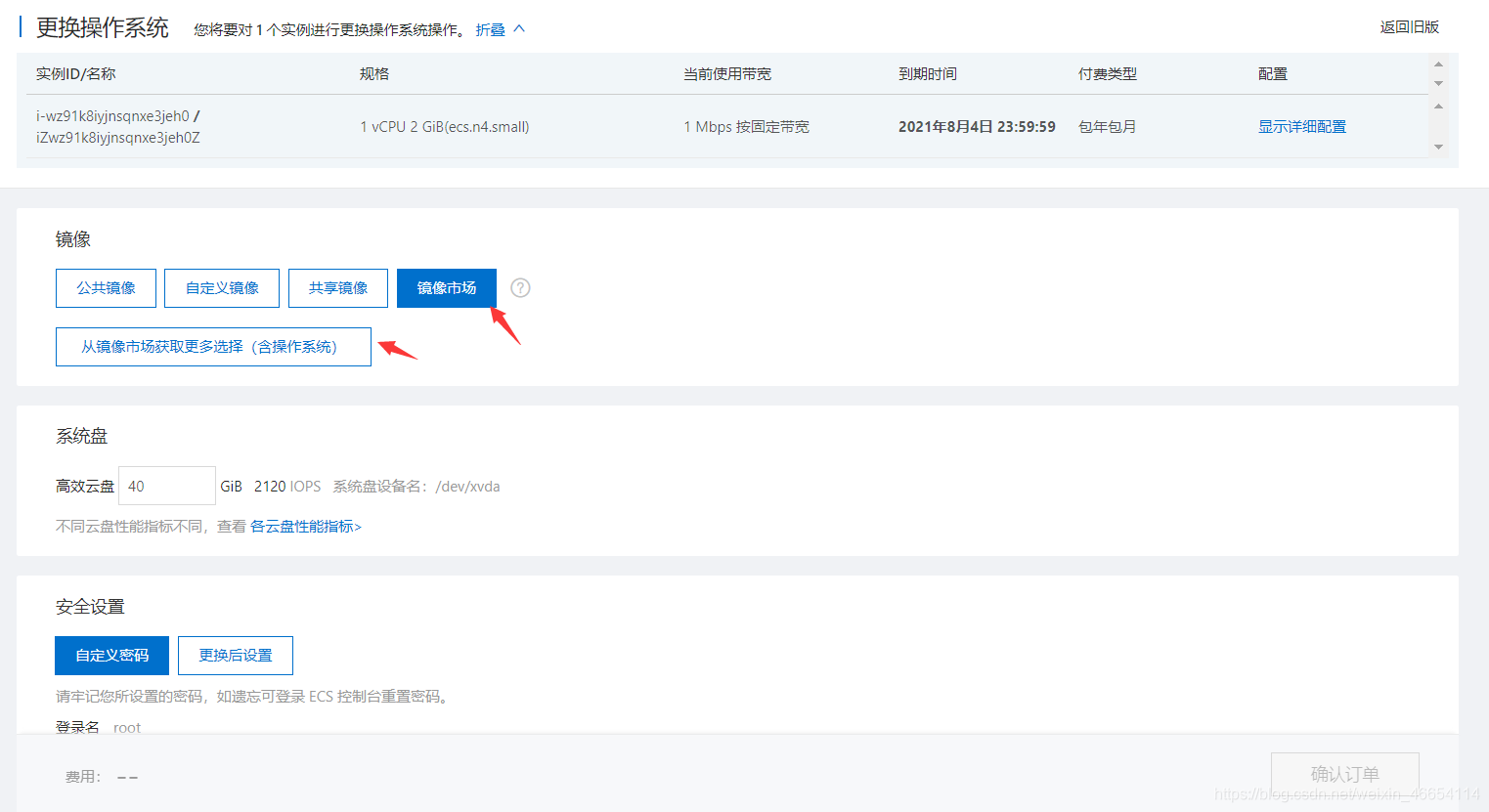Click the instance table upper scroll-up arrow
Image resolution: width=1489 pixels, height=812 pixels.
pos(1438,64)
